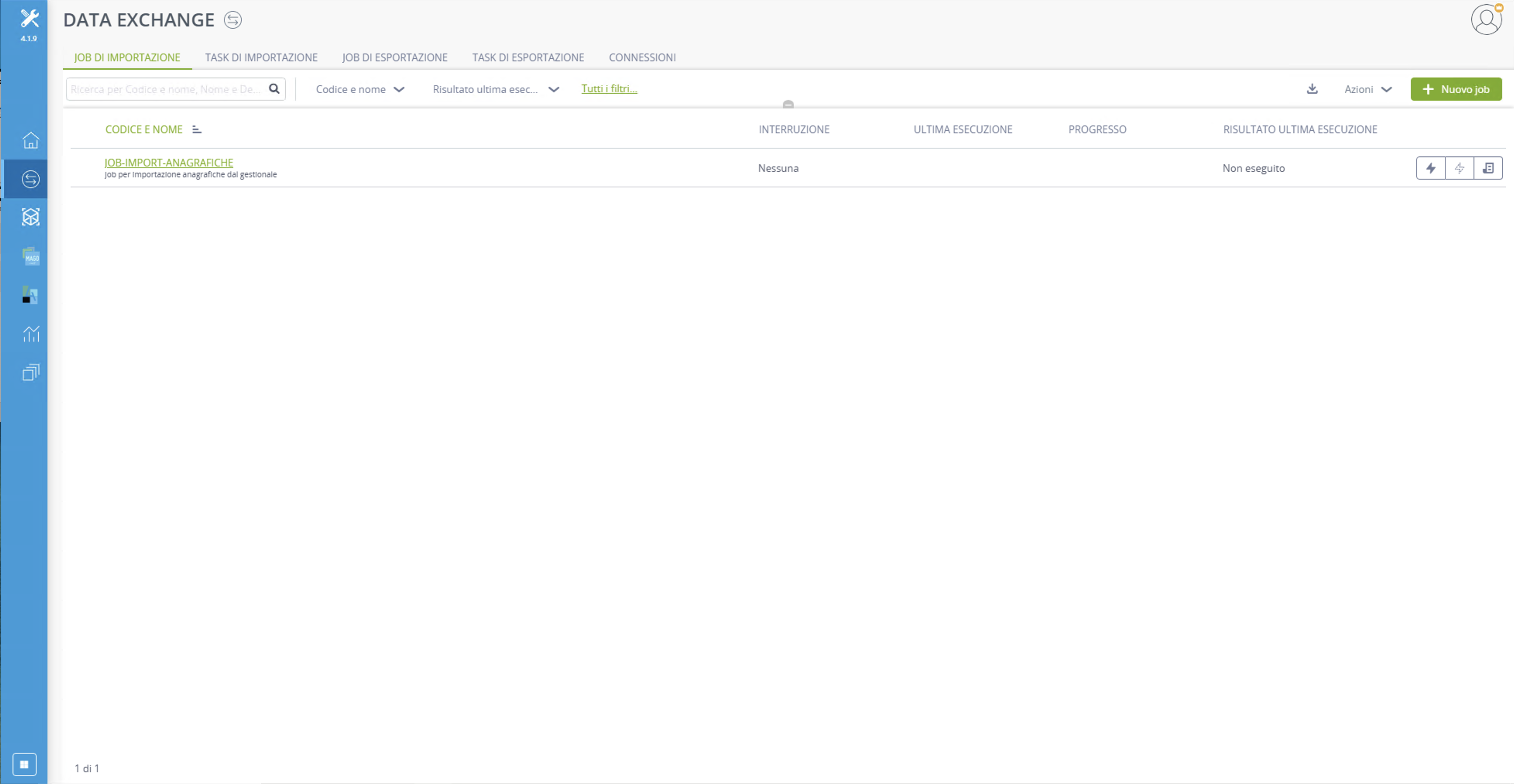The image size is (1514, 784).
Task: Expand the Risultato ultima esecuzione filter
Action: [496, 89]
